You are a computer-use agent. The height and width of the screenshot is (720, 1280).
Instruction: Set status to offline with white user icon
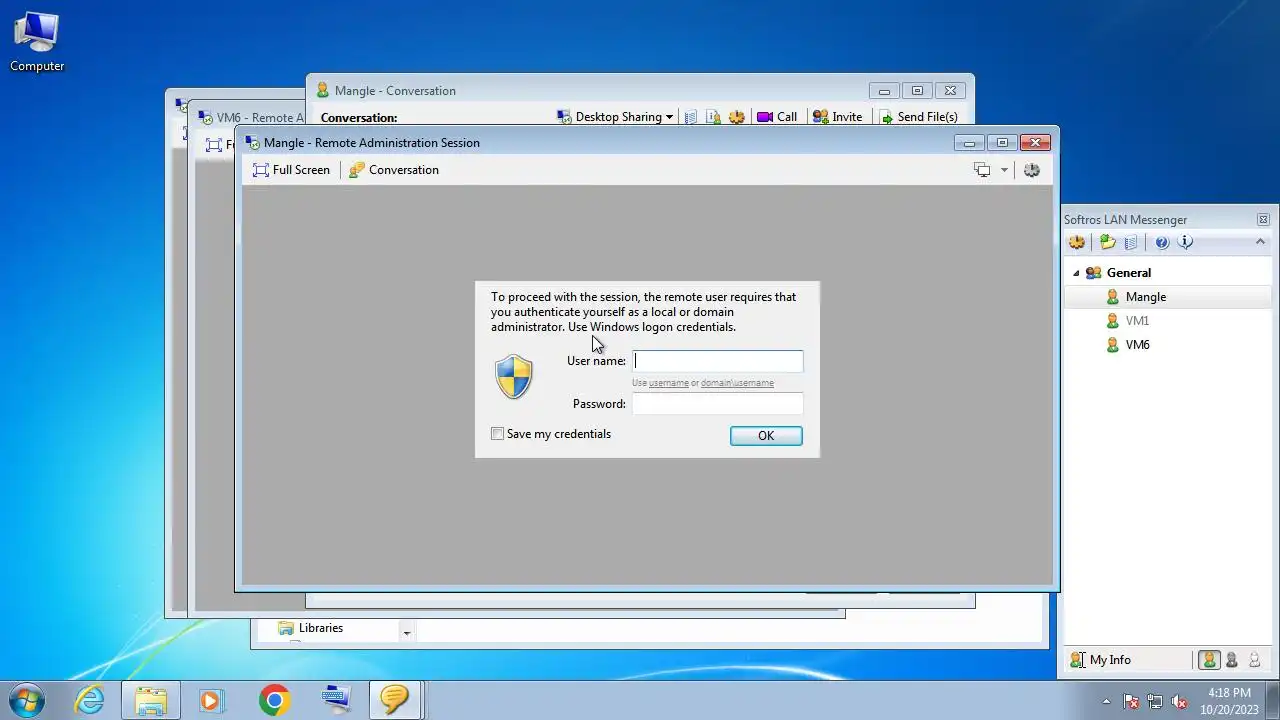click(x=1255, y=660)
